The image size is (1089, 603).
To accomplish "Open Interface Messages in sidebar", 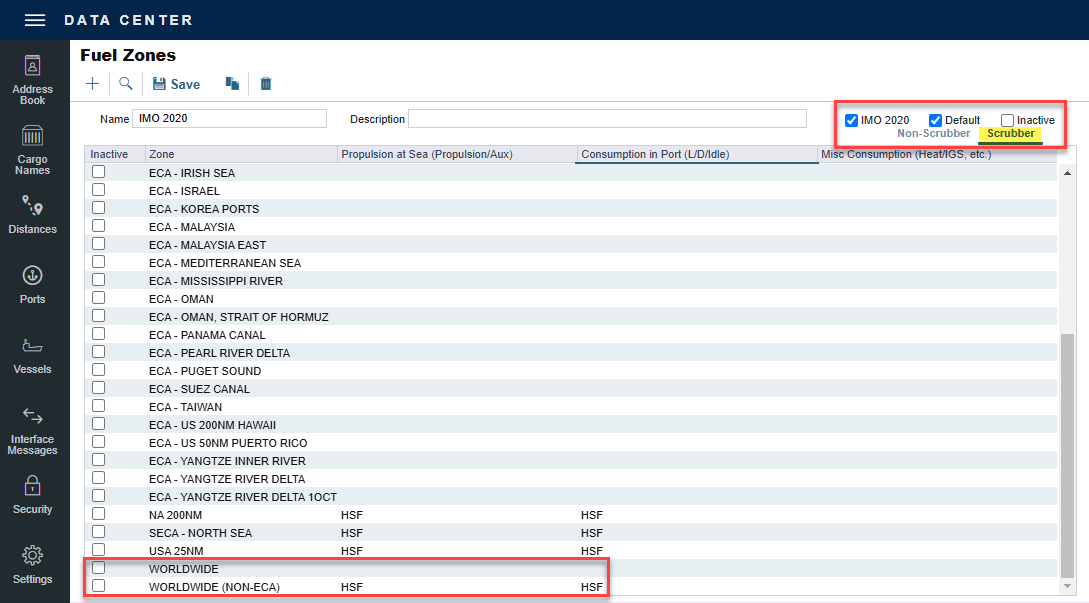I will tap(33, 430).
